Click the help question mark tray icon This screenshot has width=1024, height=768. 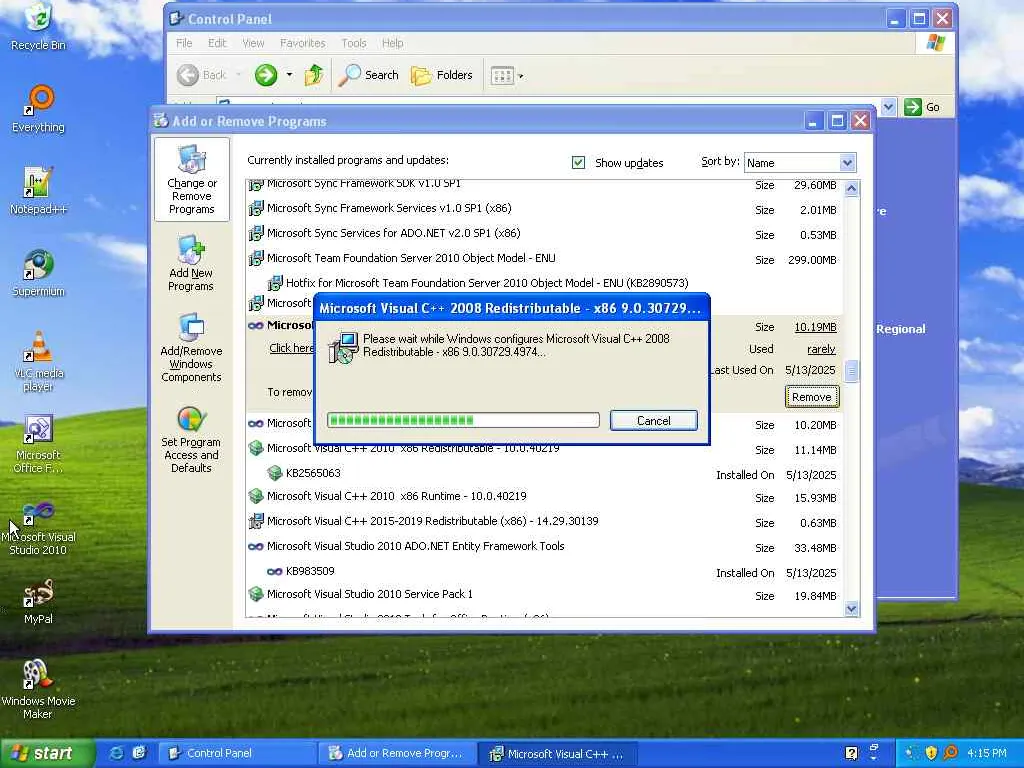pos(851,753)
